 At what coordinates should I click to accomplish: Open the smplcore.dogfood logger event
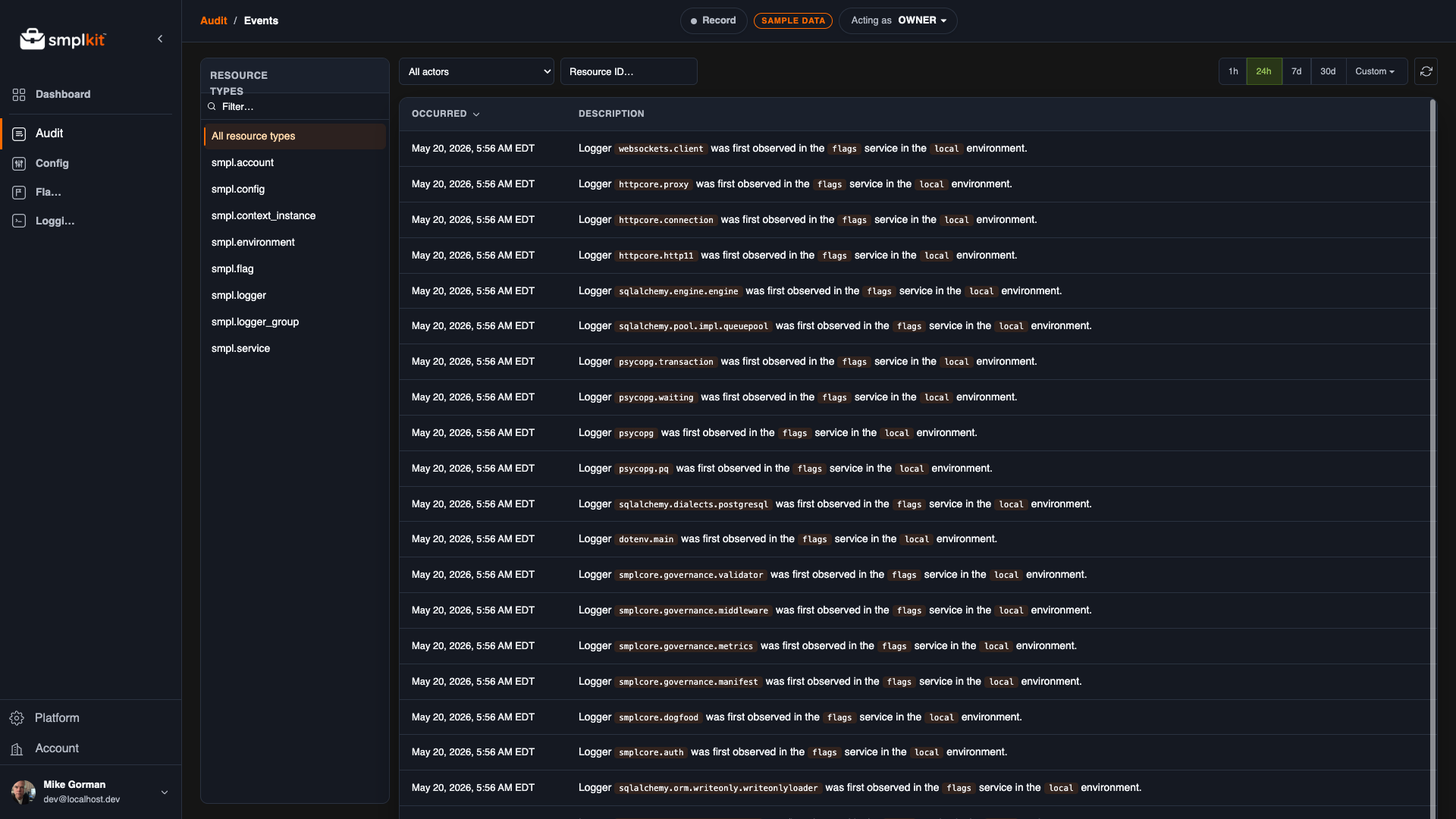pos(915,717)
